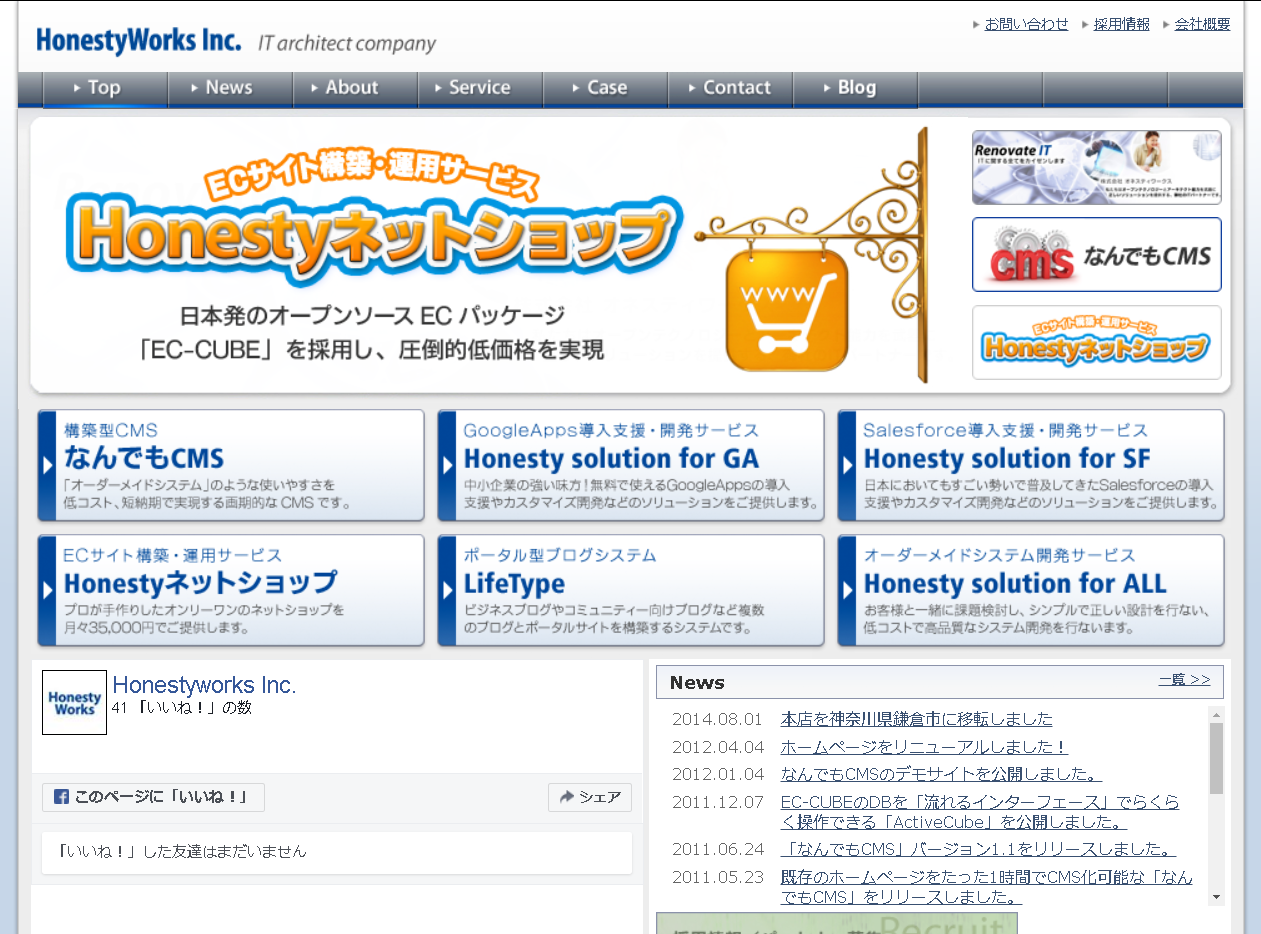Open the LifeType blog system card
The image size is (1261, 934).
[631, 590]
